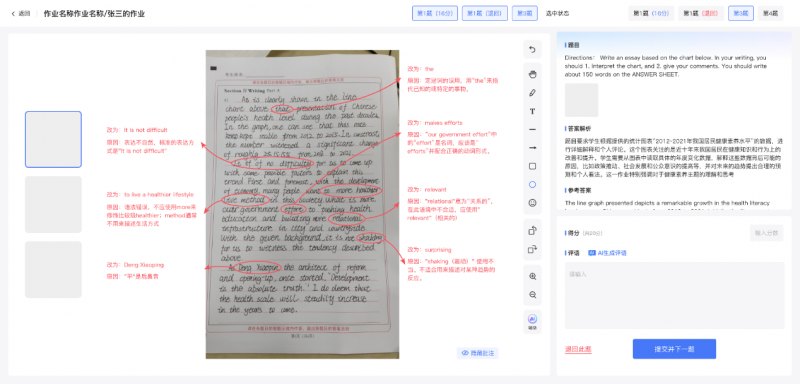800x384 pixels.
Task: Click the 返回 back arrow
Action: [x=21, y=14]
